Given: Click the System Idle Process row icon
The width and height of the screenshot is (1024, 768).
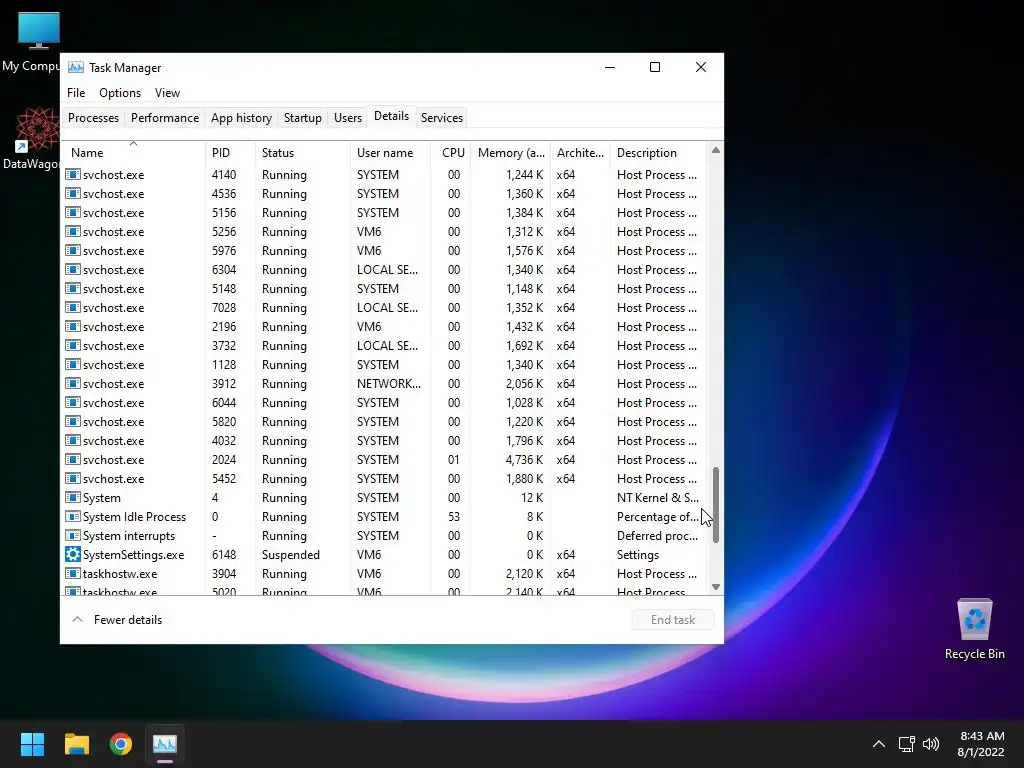Looking at the screenshot, I should [72, 517].
